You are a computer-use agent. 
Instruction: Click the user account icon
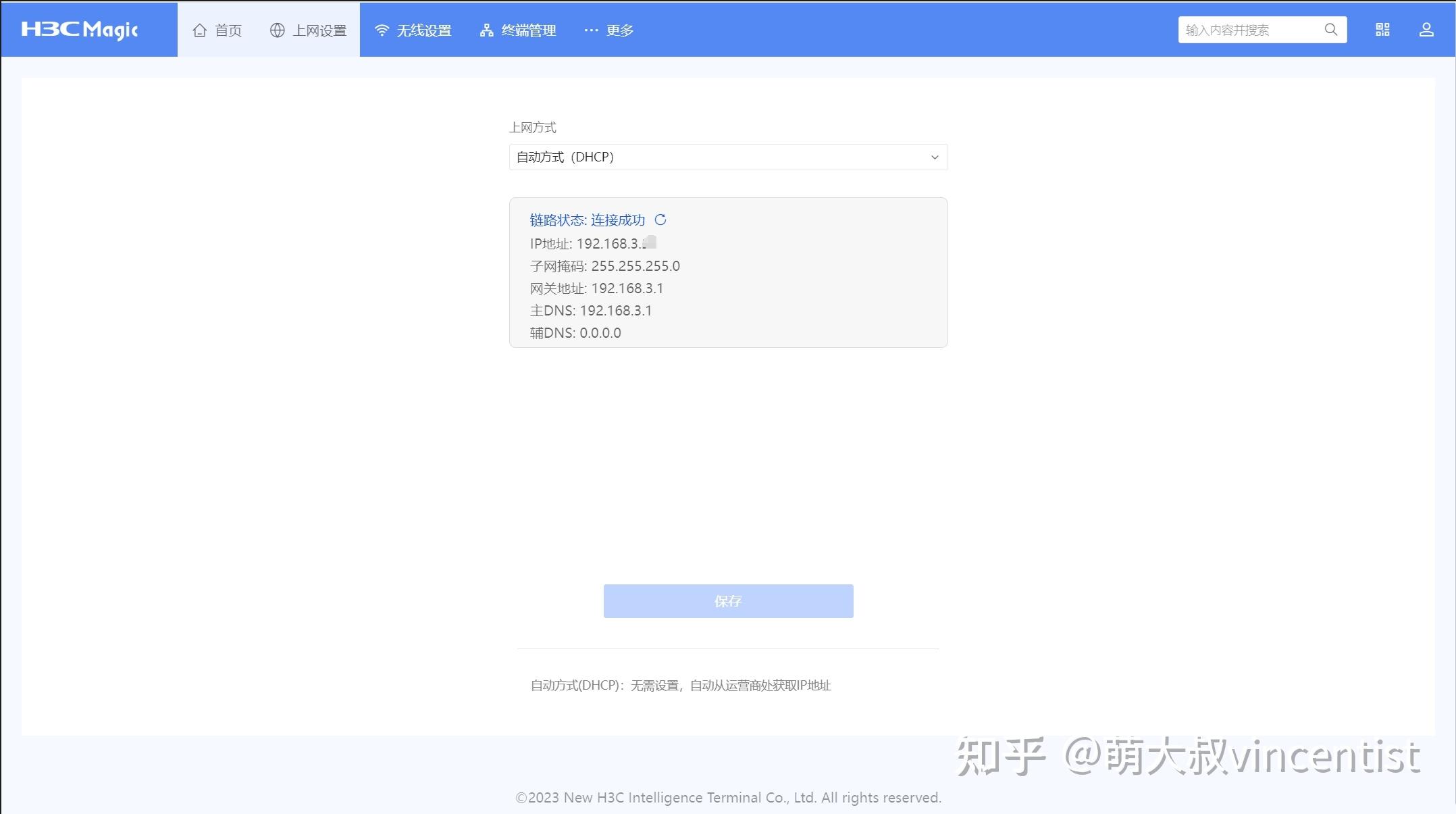click(x=1426, y=29)
